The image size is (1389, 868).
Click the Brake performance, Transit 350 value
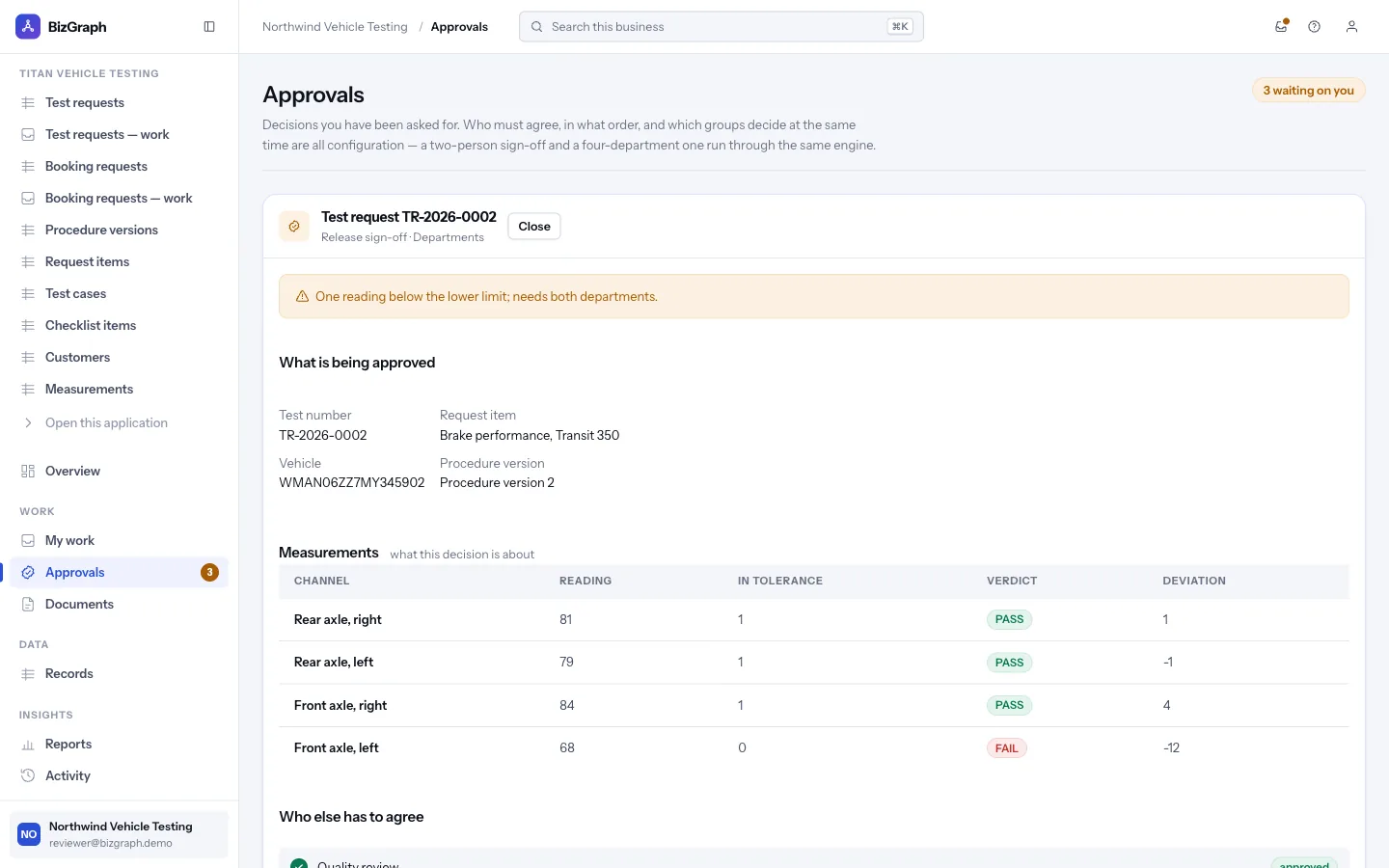[530, 436]
